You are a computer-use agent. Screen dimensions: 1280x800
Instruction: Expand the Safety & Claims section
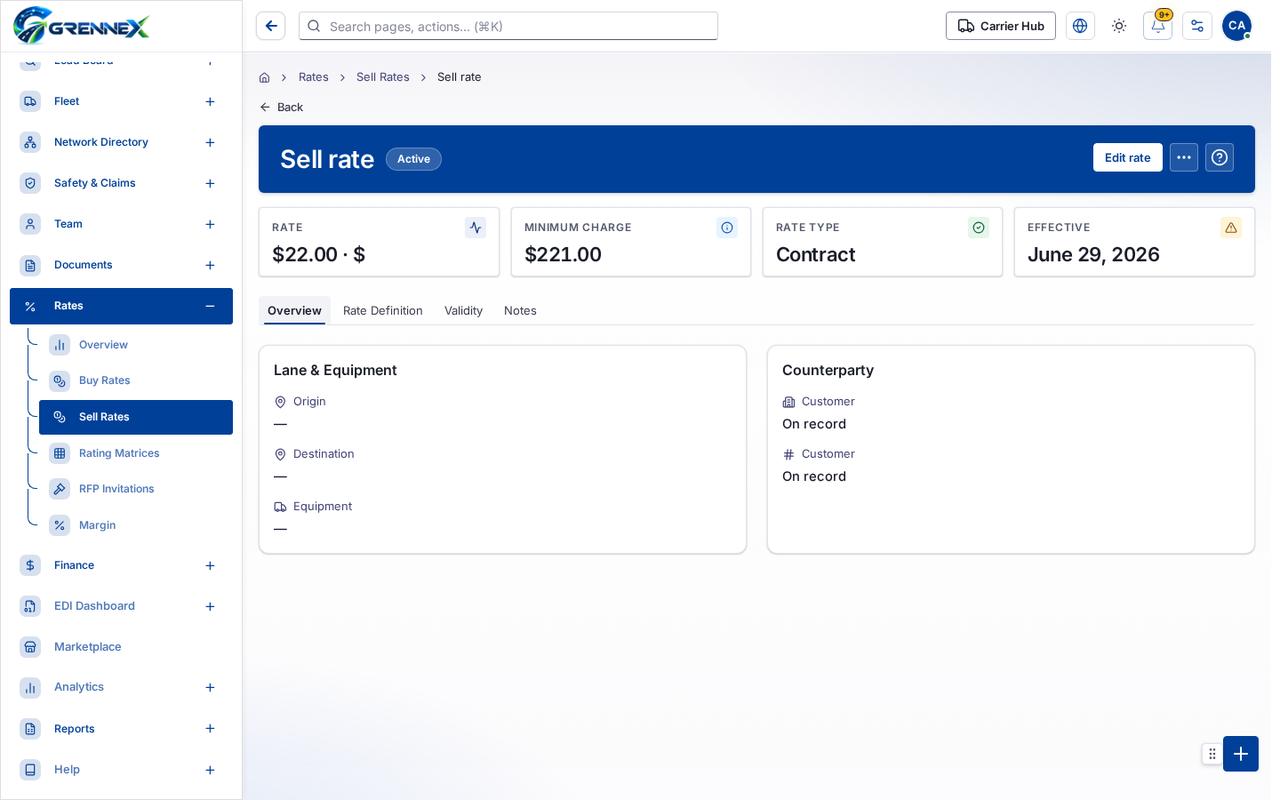pyautogui.click(x=210, y=183)
